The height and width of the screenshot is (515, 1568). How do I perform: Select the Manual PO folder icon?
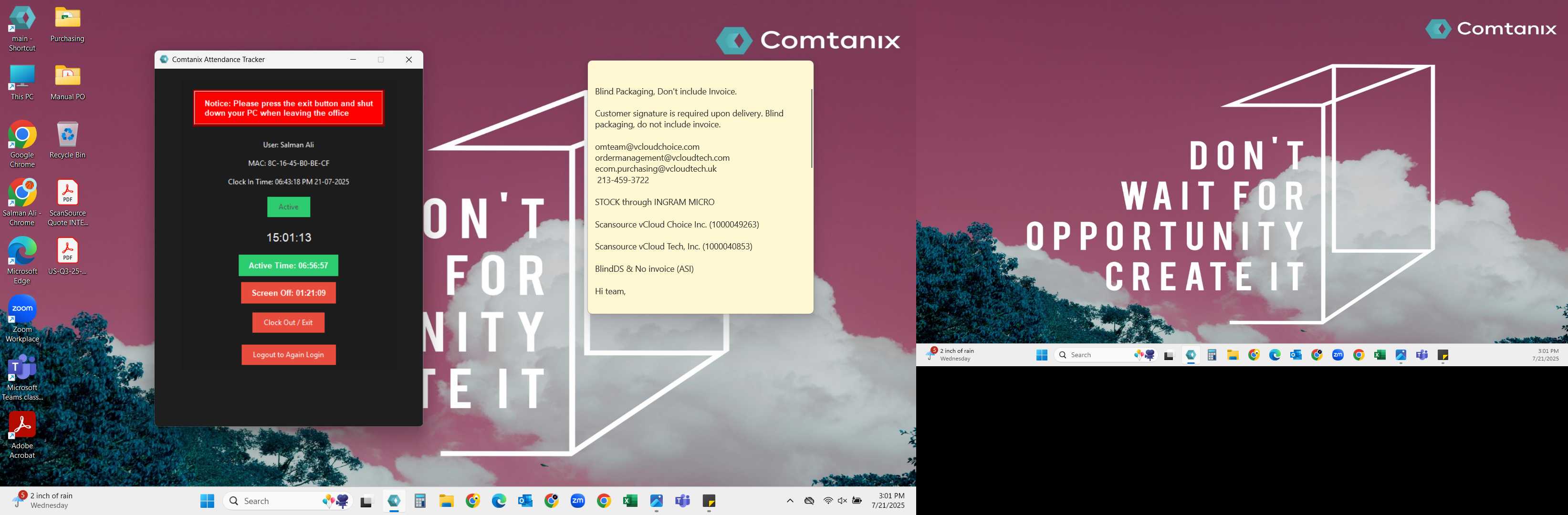pos(68,82)
